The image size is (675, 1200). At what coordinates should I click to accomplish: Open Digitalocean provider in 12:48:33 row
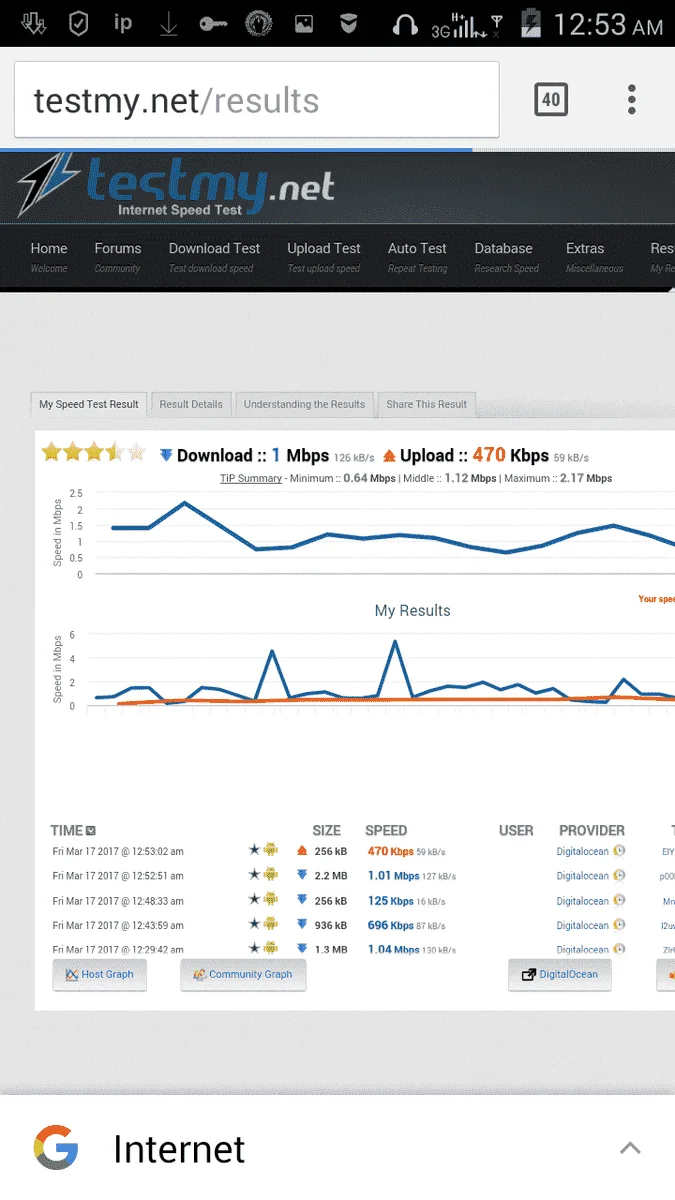(x=582, y=901)
